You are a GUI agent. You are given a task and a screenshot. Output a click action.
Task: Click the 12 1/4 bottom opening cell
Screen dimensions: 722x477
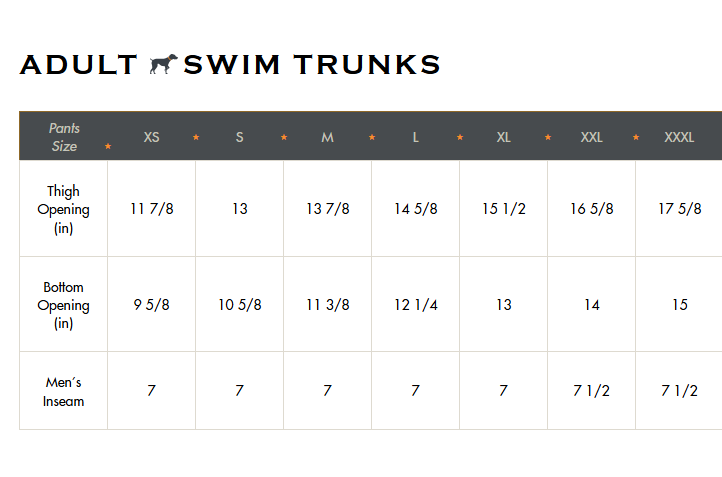415,304
